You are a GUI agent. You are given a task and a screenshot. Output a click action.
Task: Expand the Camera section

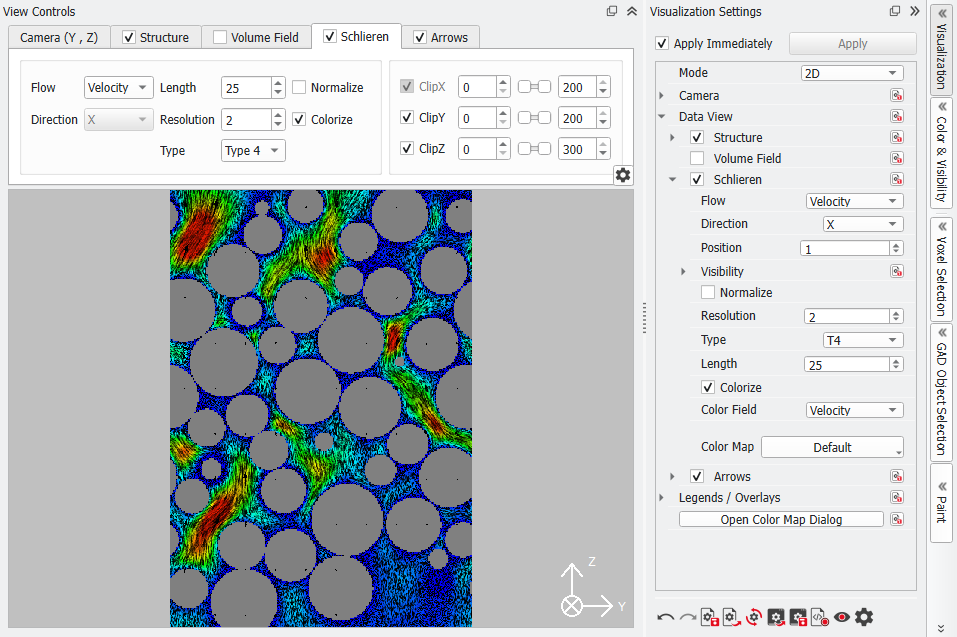(x=662, y=96)
